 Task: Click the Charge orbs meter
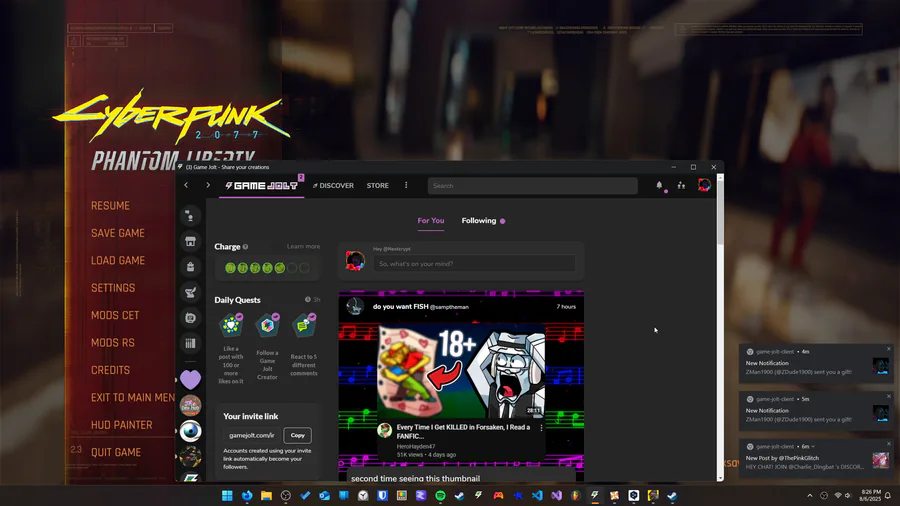click(x=267, y=268)
